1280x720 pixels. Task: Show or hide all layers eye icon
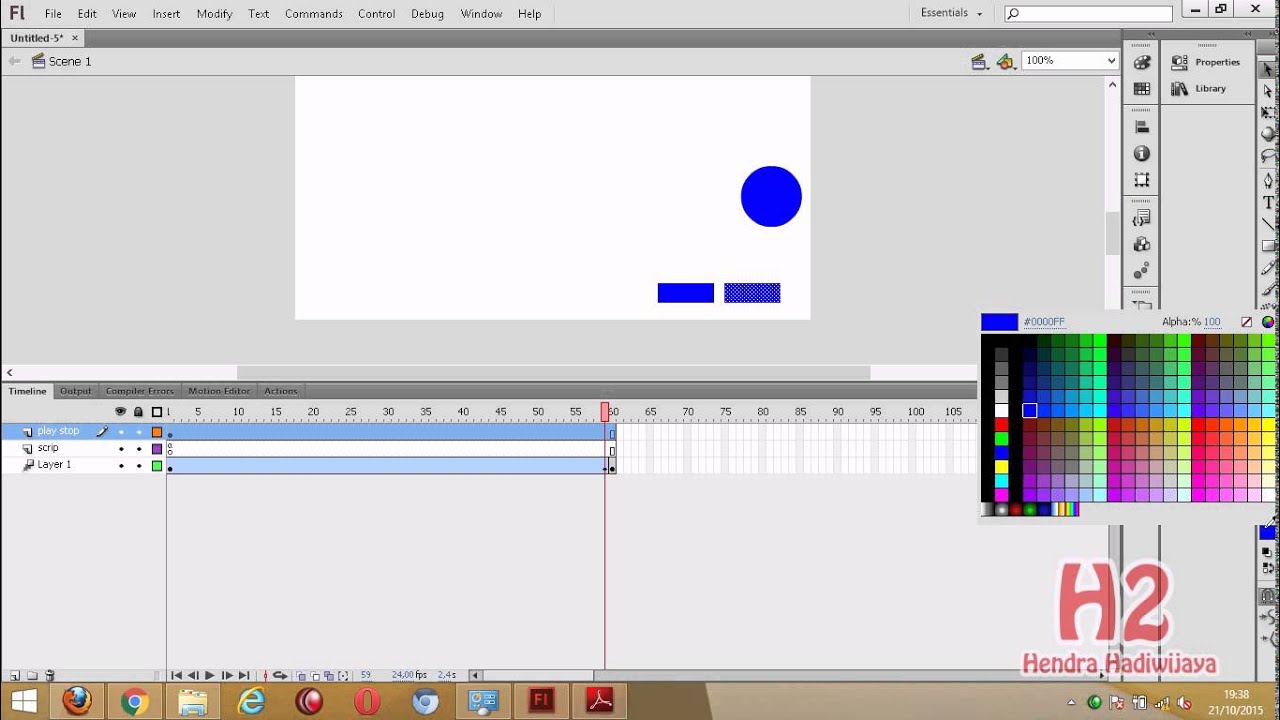pos(121,411)
